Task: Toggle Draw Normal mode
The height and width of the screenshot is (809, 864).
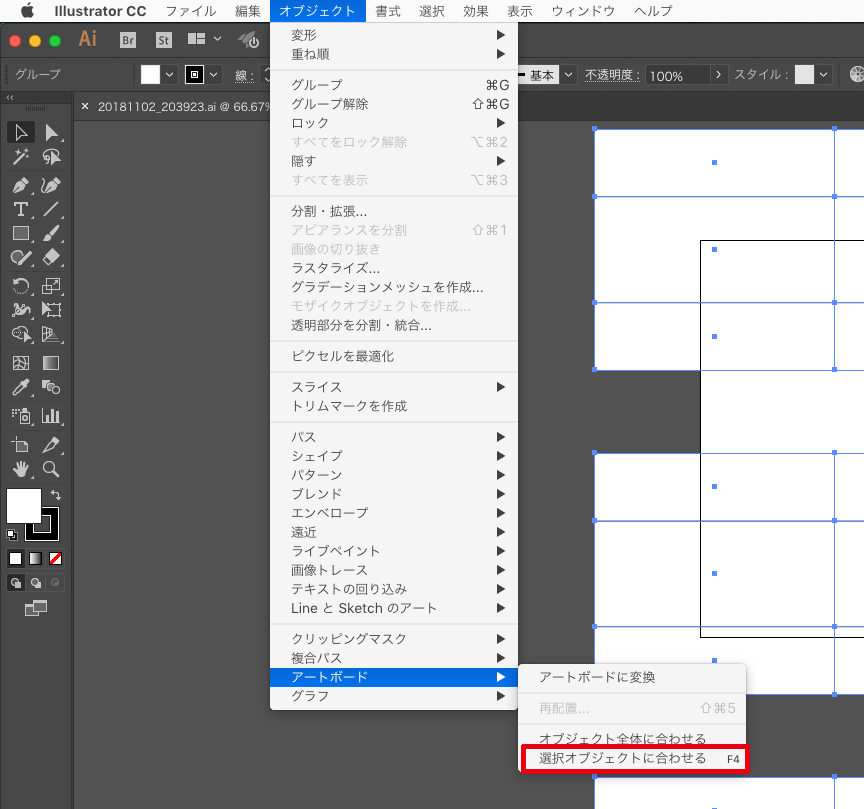Action: [x=16, y=583]
